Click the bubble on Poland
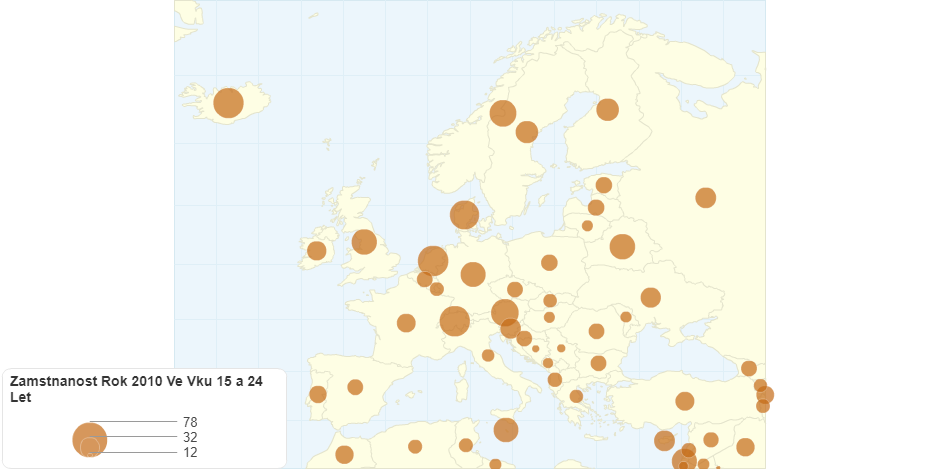Screen dimensions: 940x469 pos(549,263)
